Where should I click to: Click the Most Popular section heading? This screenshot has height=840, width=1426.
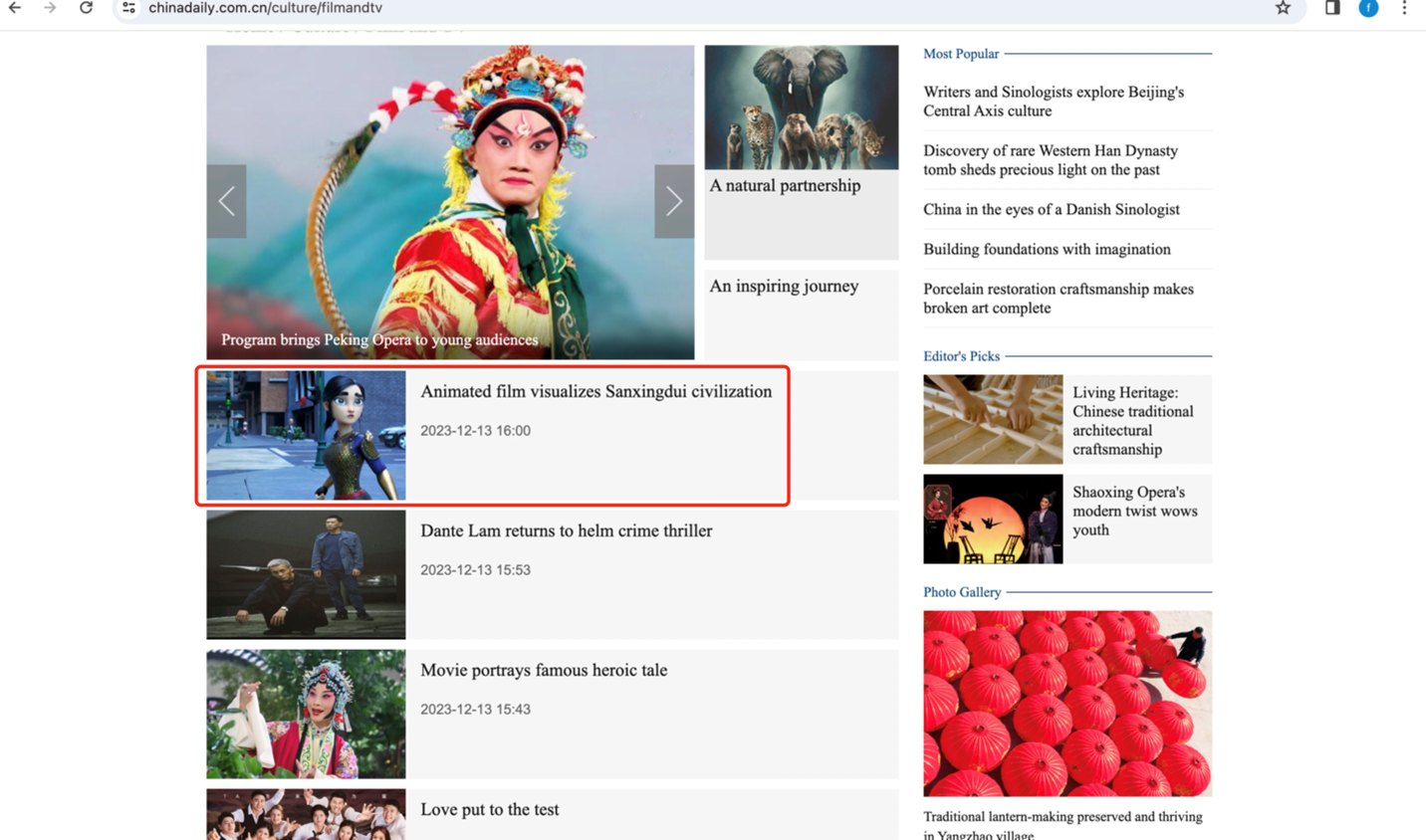(961, 54)
